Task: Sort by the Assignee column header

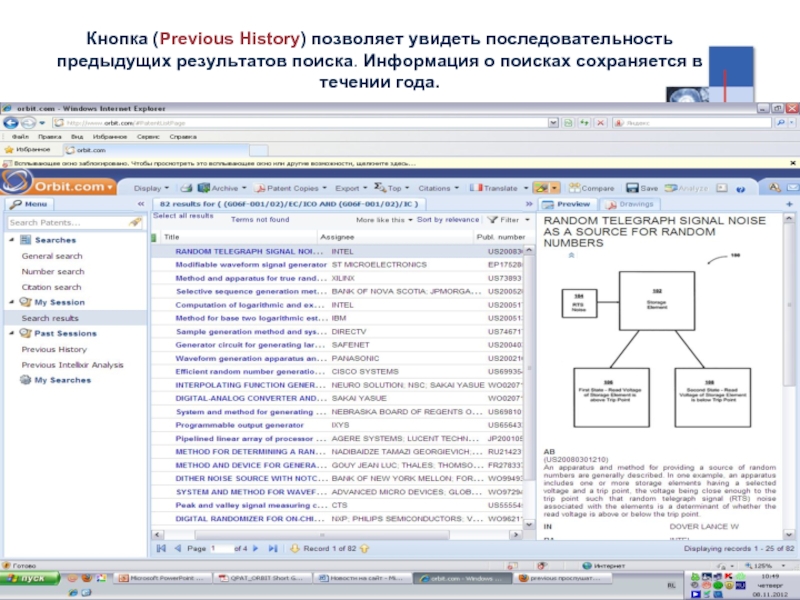Action: click(337, 237)
